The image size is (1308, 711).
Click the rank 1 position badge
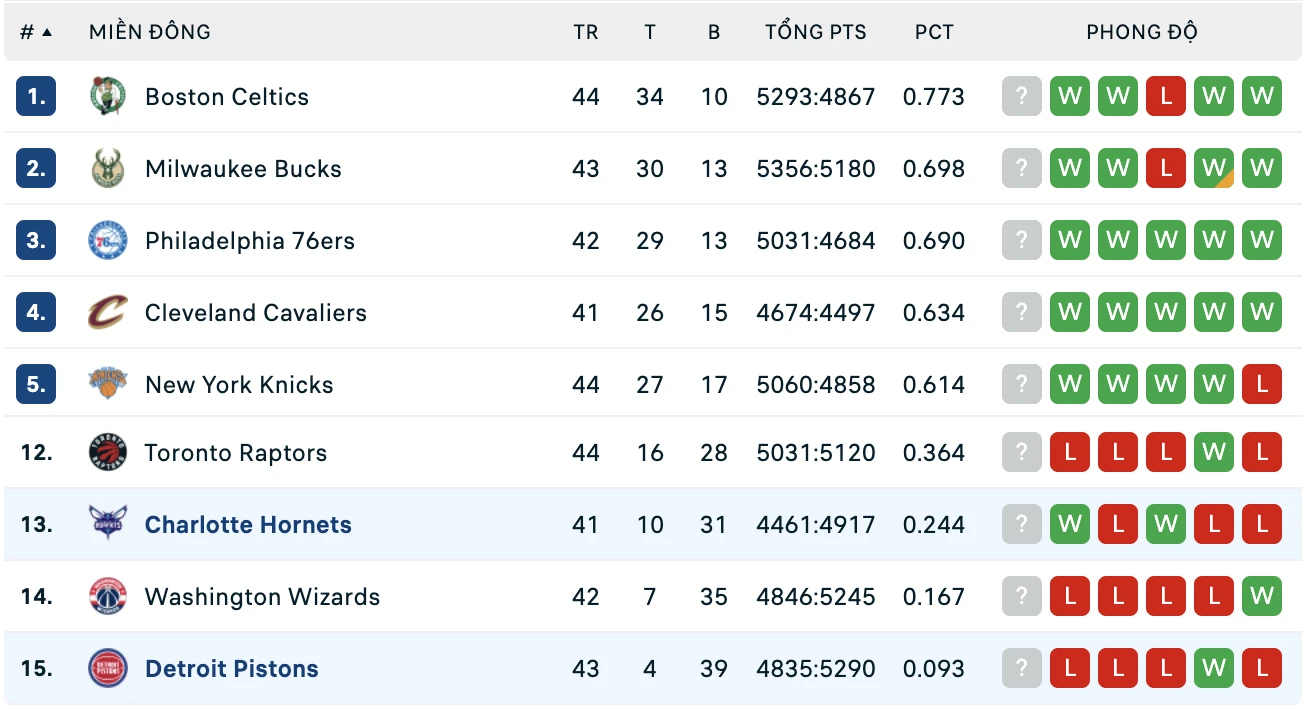click(x=36, y=97)
